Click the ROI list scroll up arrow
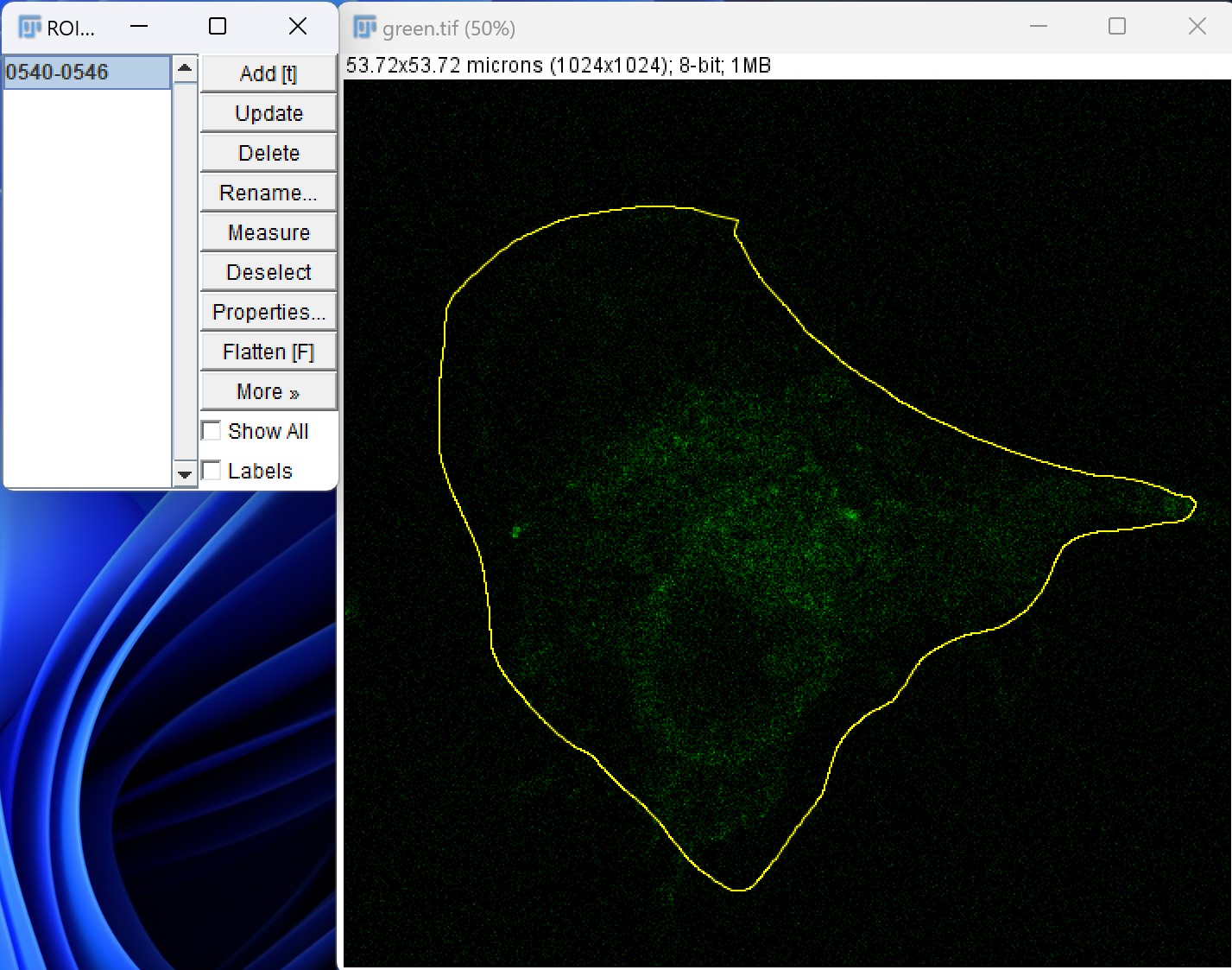The image size is (1232, 970). 185,68
